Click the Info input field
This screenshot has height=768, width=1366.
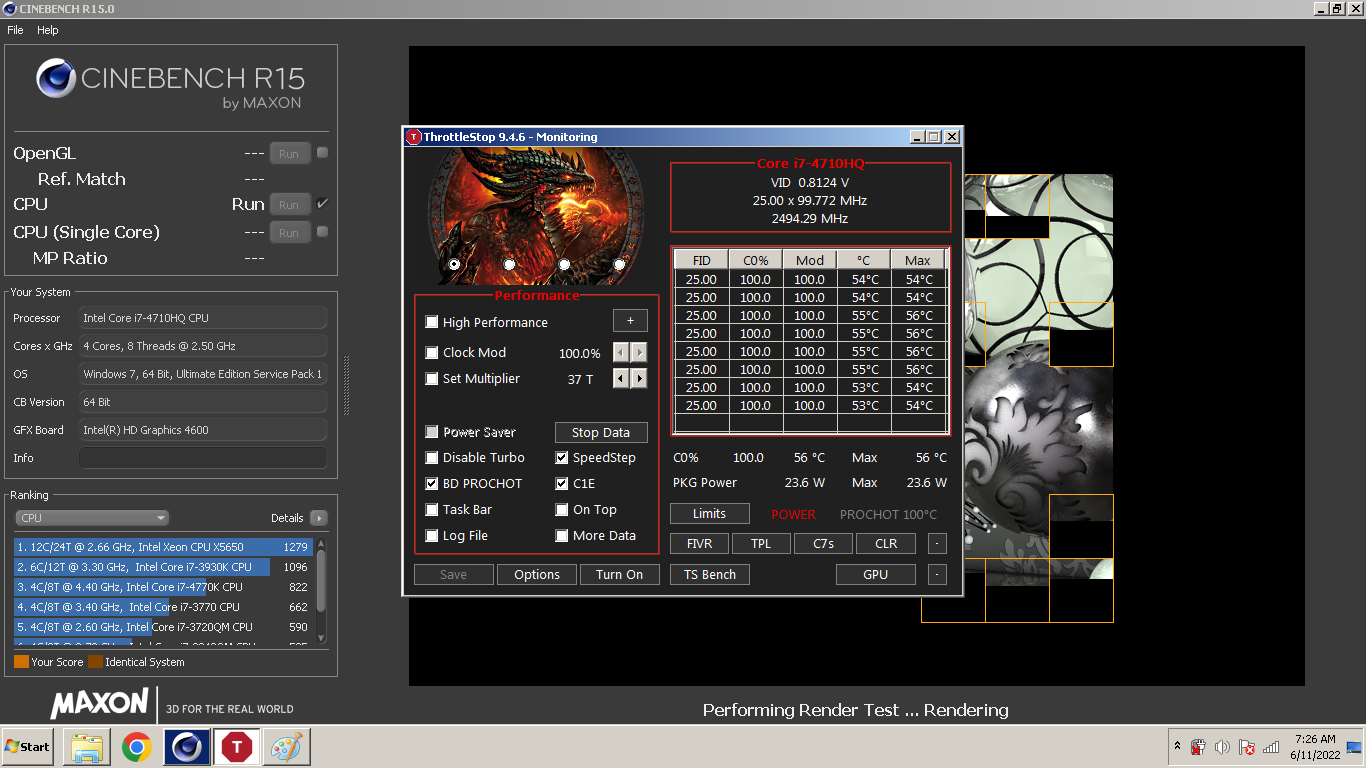tap(203, 458)
